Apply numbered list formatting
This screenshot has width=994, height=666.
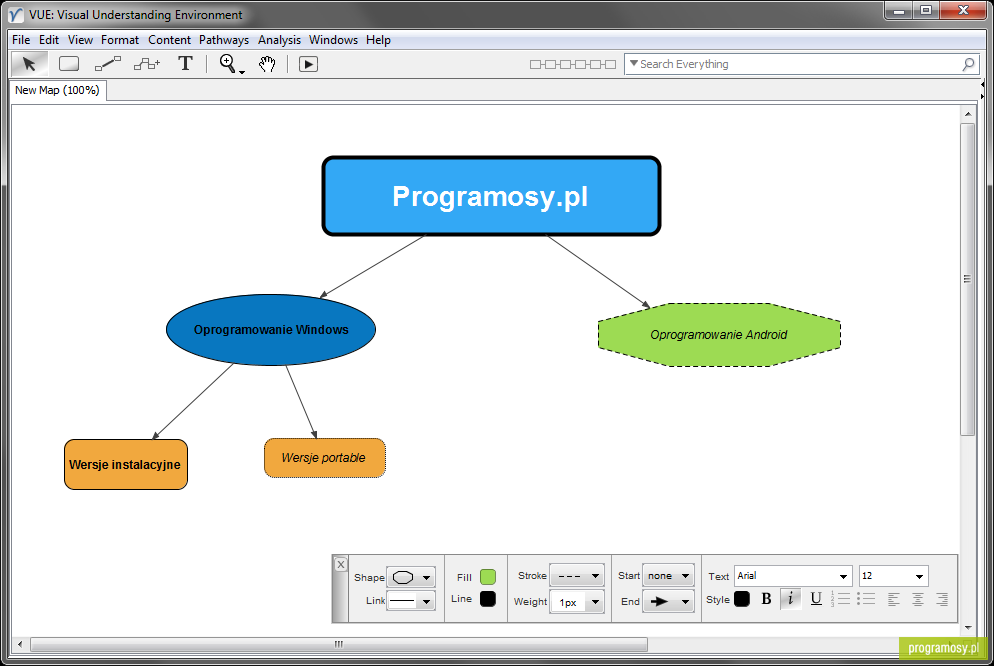840,599
